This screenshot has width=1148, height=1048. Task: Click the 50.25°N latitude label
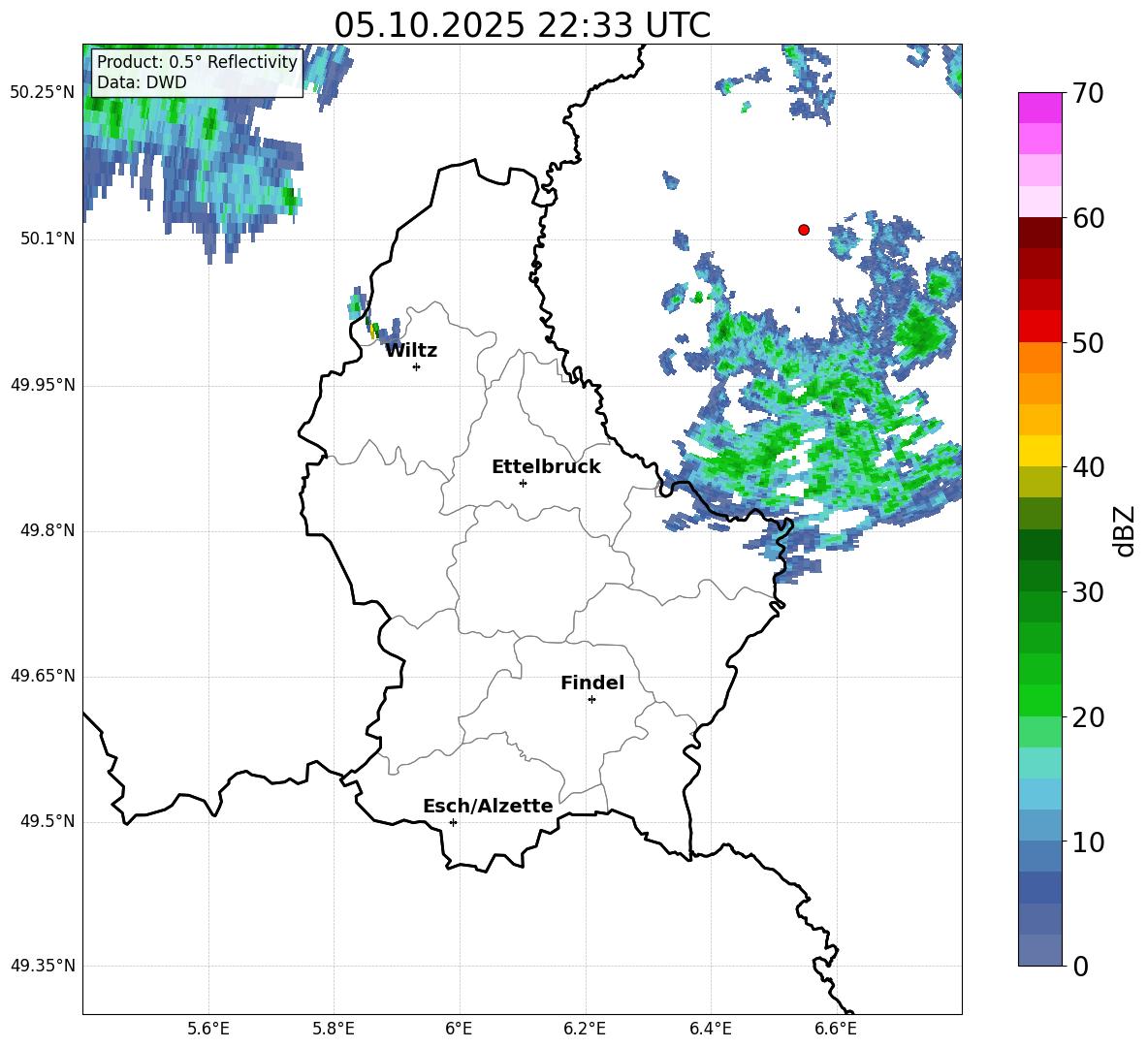click(x=43, y=94)
